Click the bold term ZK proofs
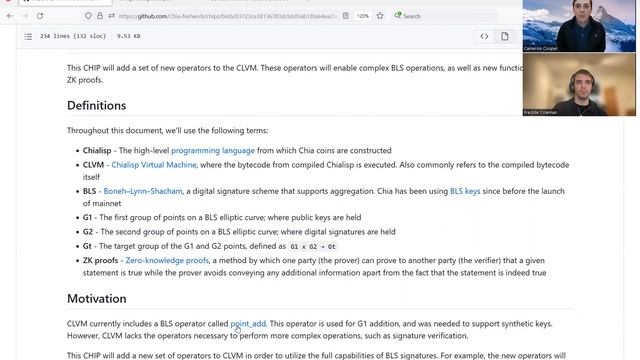The height and width of the screenshot is (360, 640). coord(100,260)
